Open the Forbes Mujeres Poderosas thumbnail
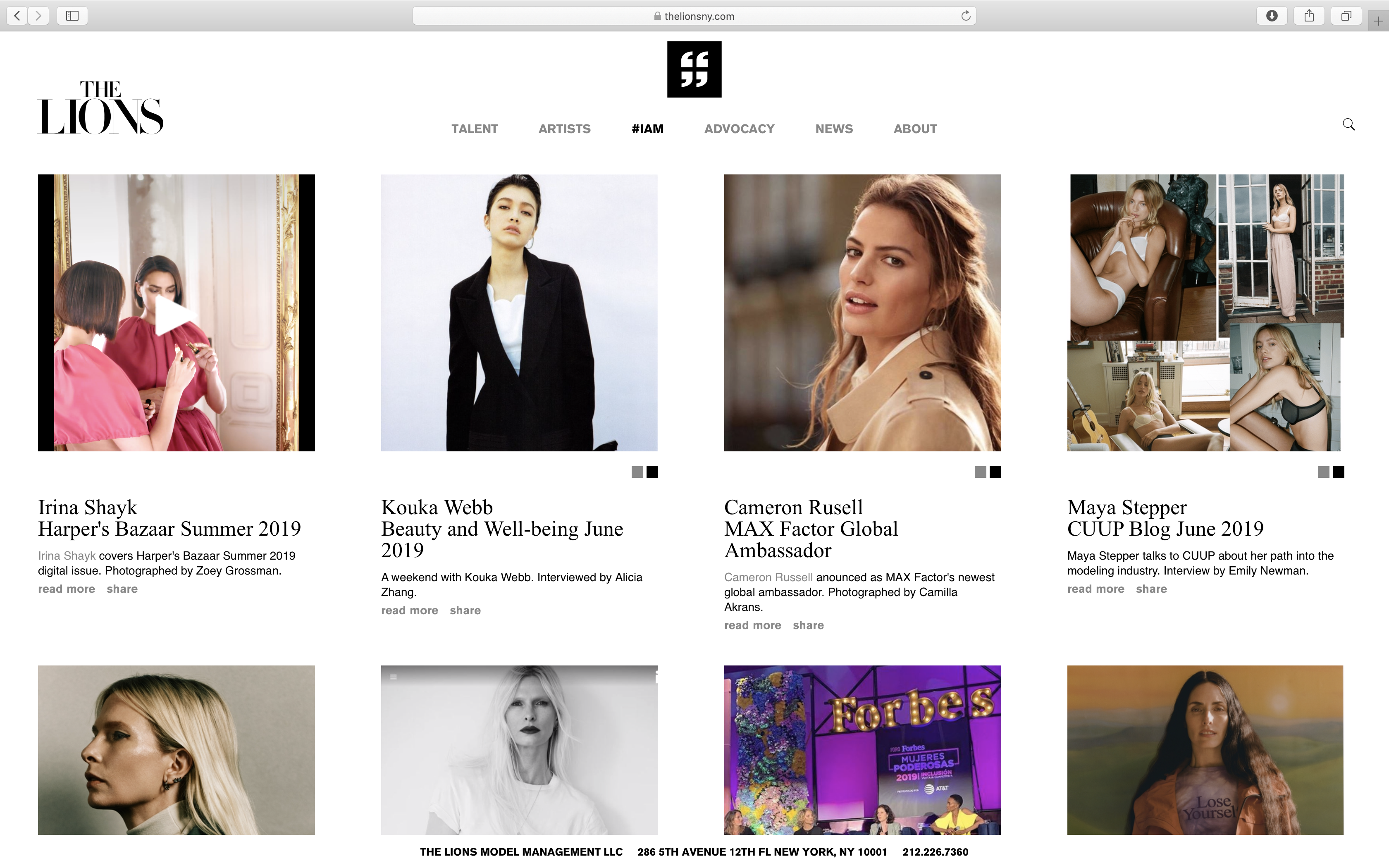This screenshot has width=1389, height=868. click(863, 750)
